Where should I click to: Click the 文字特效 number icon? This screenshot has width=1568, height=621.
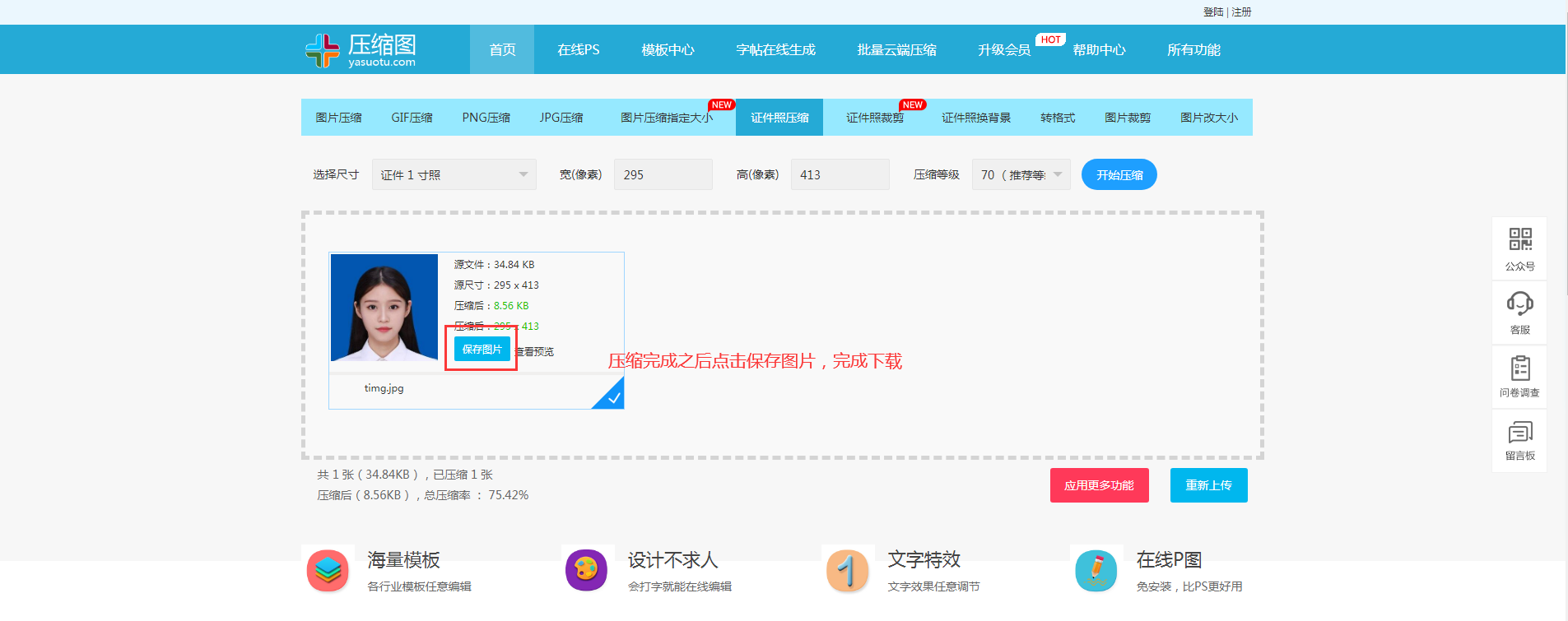tap(847, 570)
